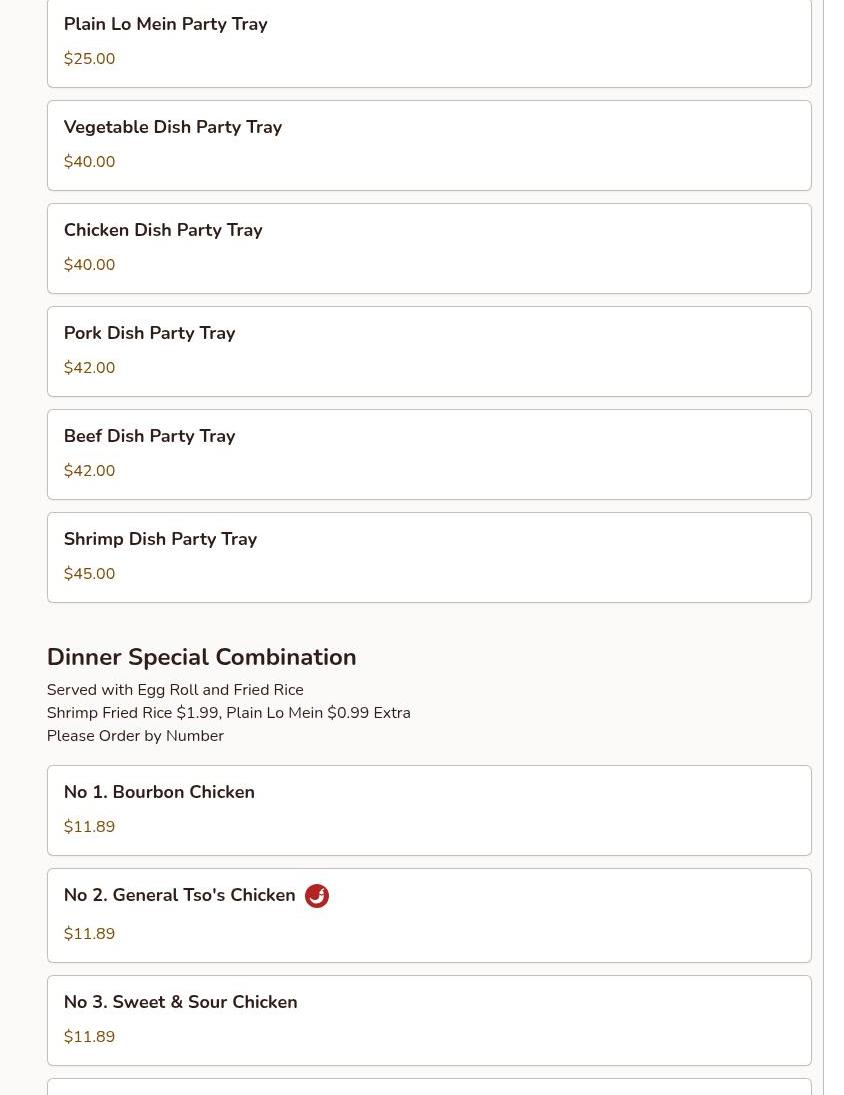Click the Sweet & Sour Chicken price
Image resolution: width=844 pixels, height=1095 pixels.
coord(89,1037)
